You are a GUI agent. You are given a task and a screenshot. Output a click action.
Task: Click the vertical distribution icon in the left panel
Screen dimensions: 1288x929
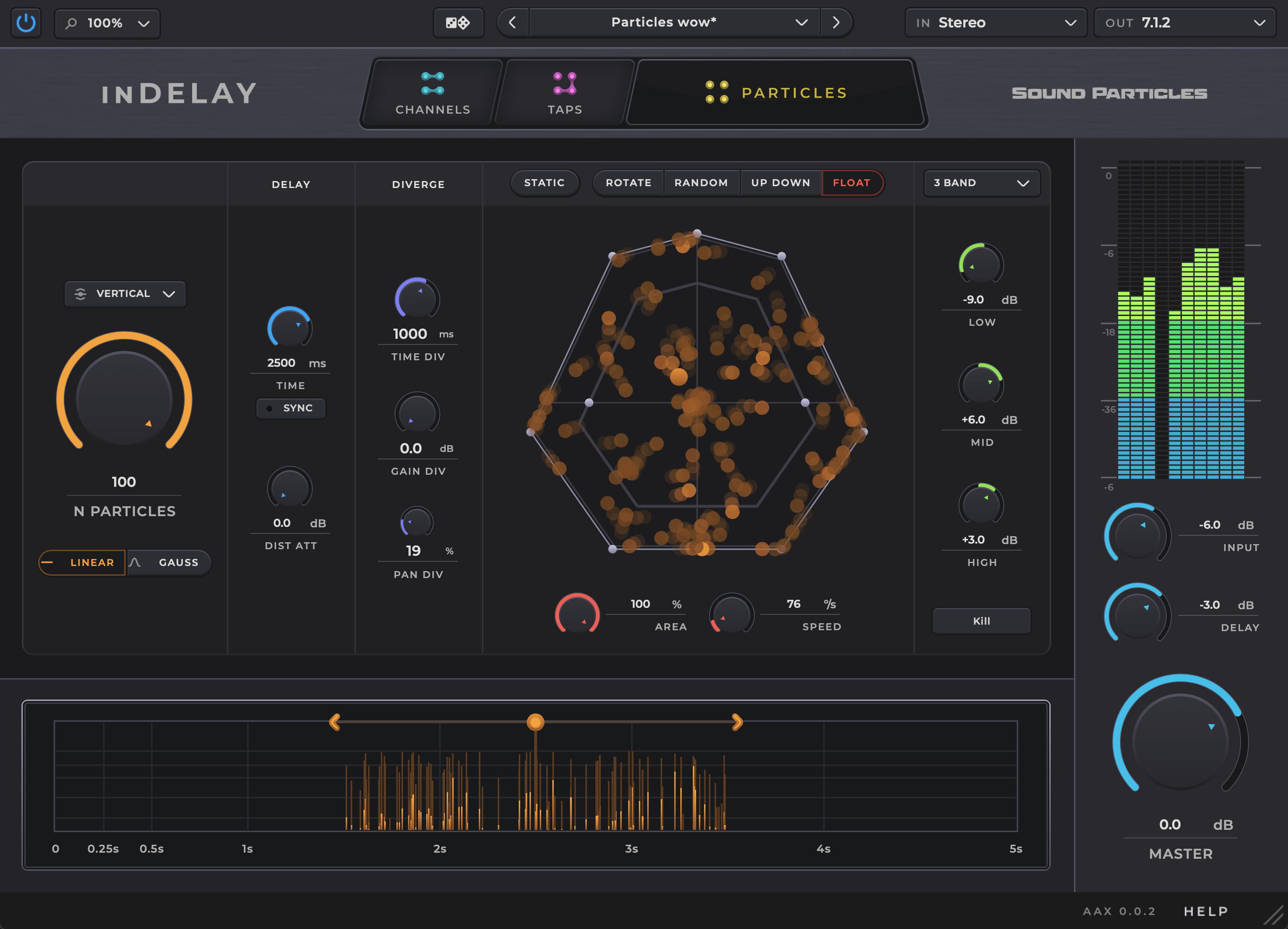pyautogui.click(x=80, y=294)
